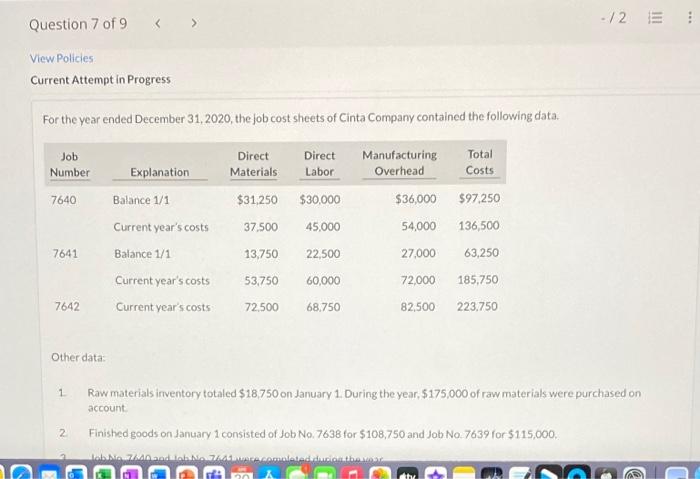The width and height of the screenshot is (700, 479).
Task: Click the '-/2' score indicator
Action: 614,18
